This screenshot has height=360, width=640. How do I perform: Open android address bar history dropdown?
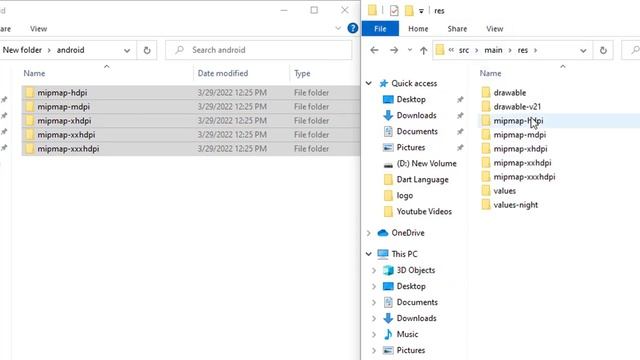[x=127, y=51]
